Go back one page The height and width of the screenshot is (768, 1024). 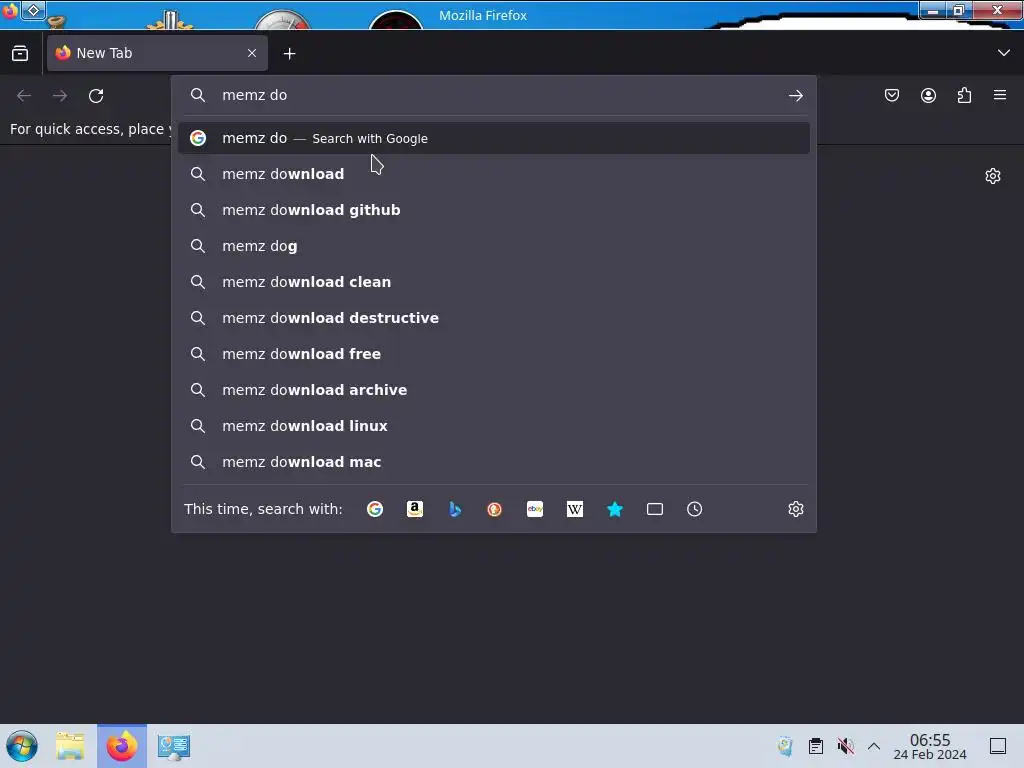[24, 95]
